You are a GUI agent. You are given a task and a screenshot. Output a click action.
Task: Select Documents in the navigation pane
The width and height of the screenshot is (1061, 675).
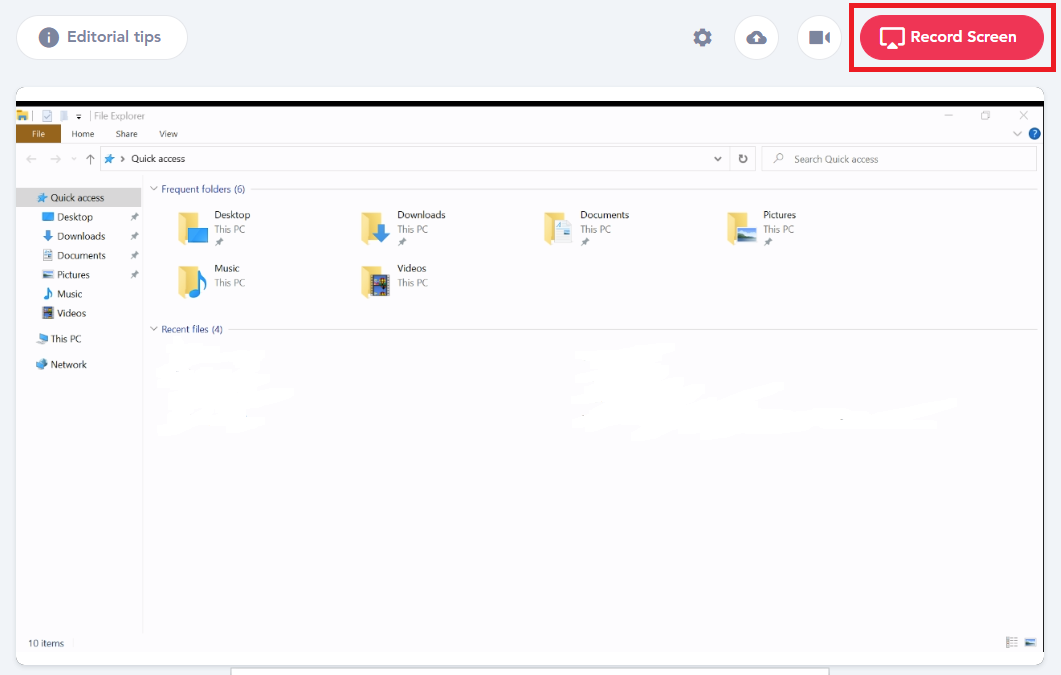tap(81, 256)
